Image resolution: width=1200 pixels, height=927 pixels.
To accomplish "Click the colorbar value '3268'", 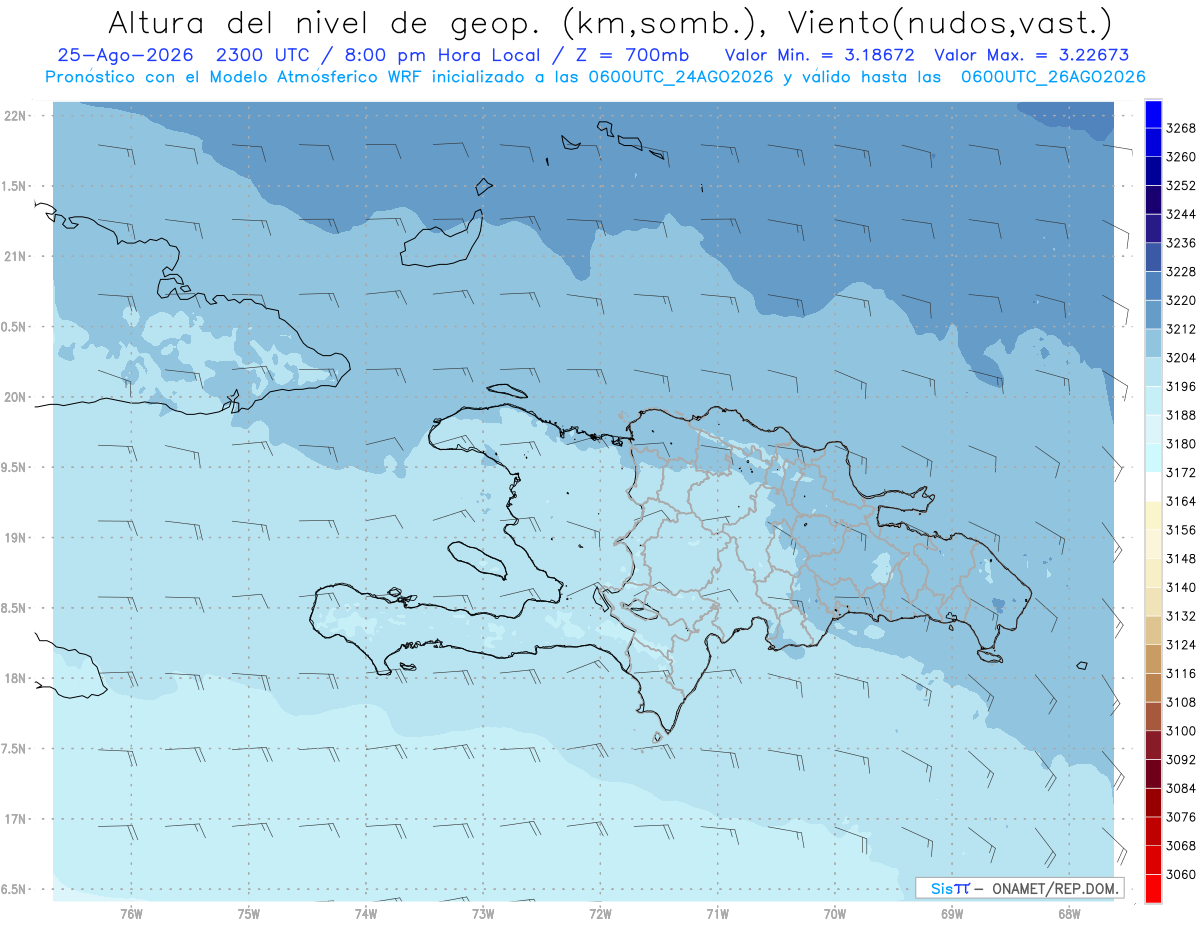I will tap(1180, 129).
